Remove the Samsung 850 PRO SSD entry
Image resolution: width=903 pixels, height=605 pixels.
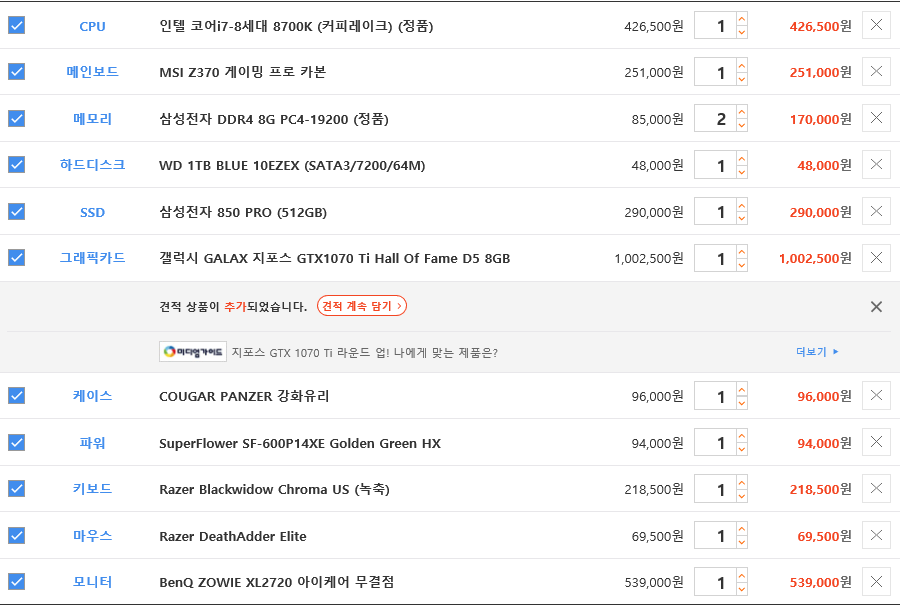[876, 212]
